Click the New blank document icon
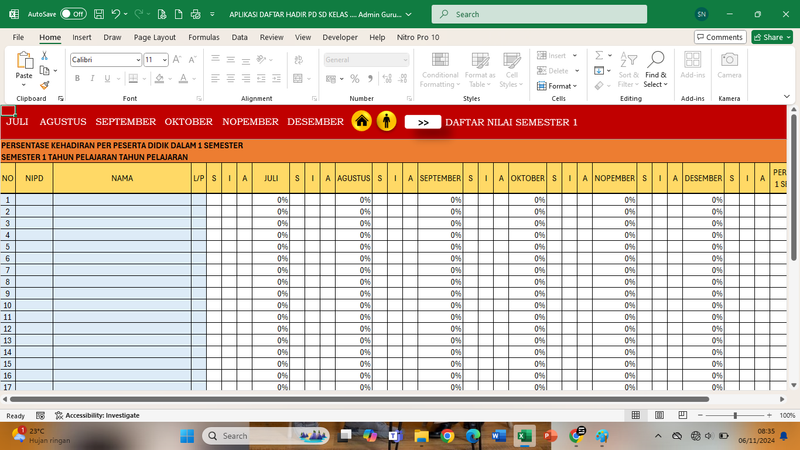 coord(179,14)
